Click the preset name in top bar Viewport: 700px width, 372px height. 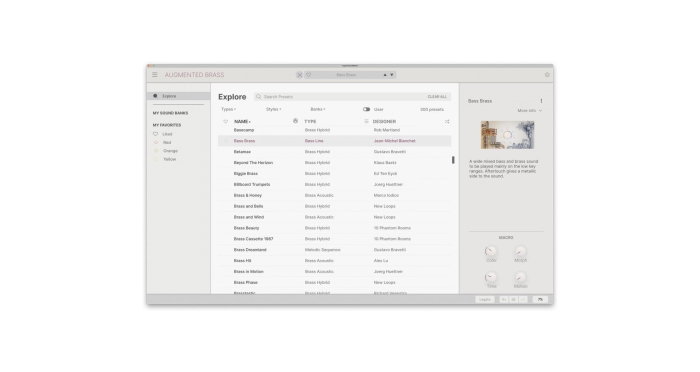(346, 75)
